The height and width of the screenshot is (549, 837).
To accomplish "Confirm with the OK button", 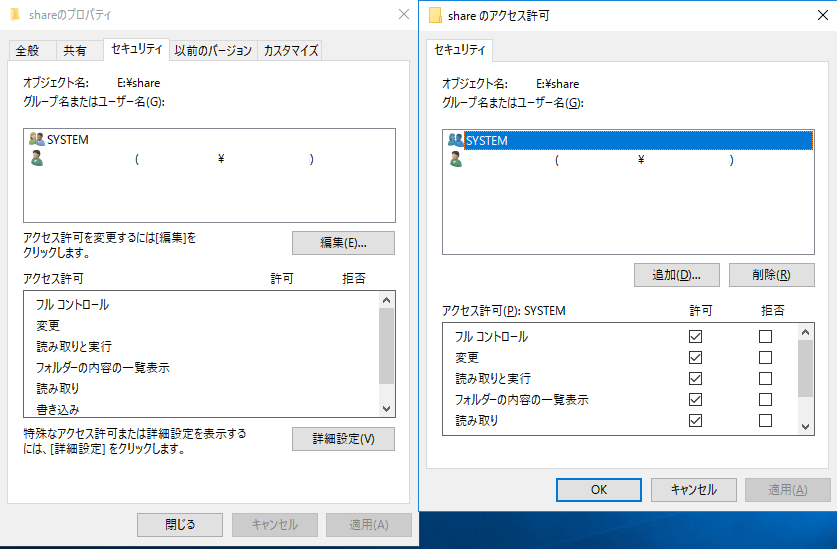I will [x=598, y=490].
